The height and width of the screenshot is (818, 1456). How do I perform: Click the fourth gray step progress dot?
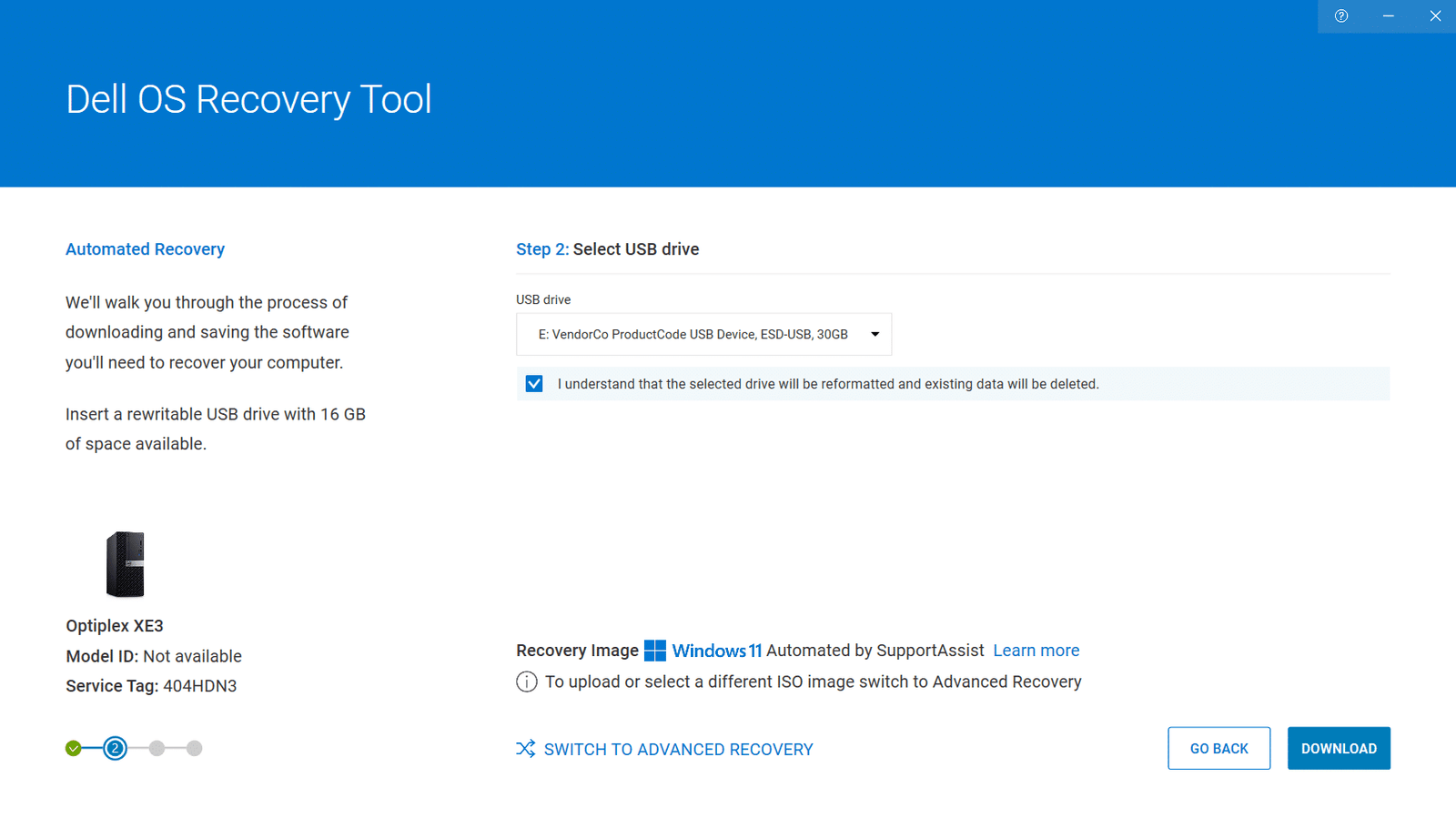(194, 749)
